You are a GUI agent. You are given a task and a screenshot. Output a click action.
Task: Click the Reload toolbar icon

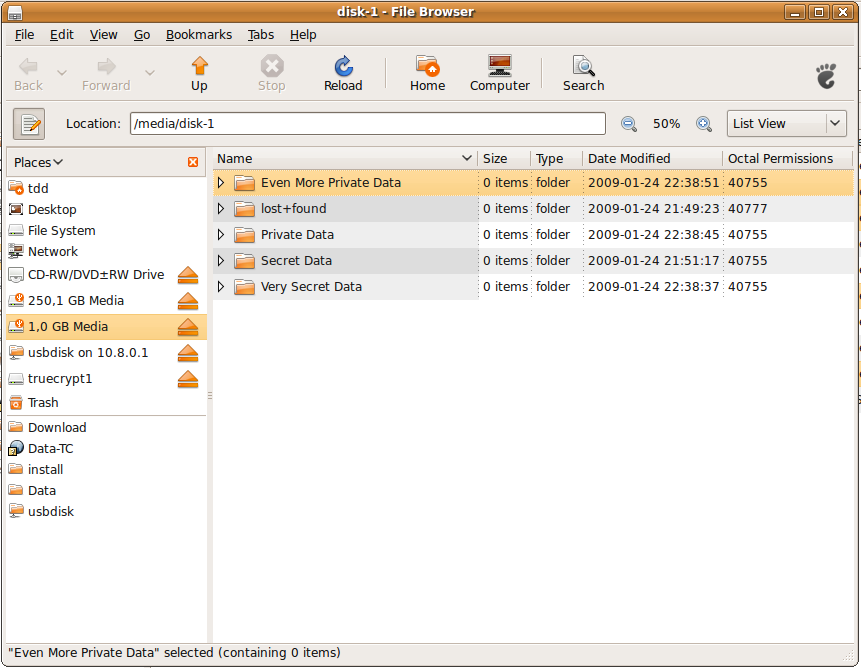coord(343,74)
